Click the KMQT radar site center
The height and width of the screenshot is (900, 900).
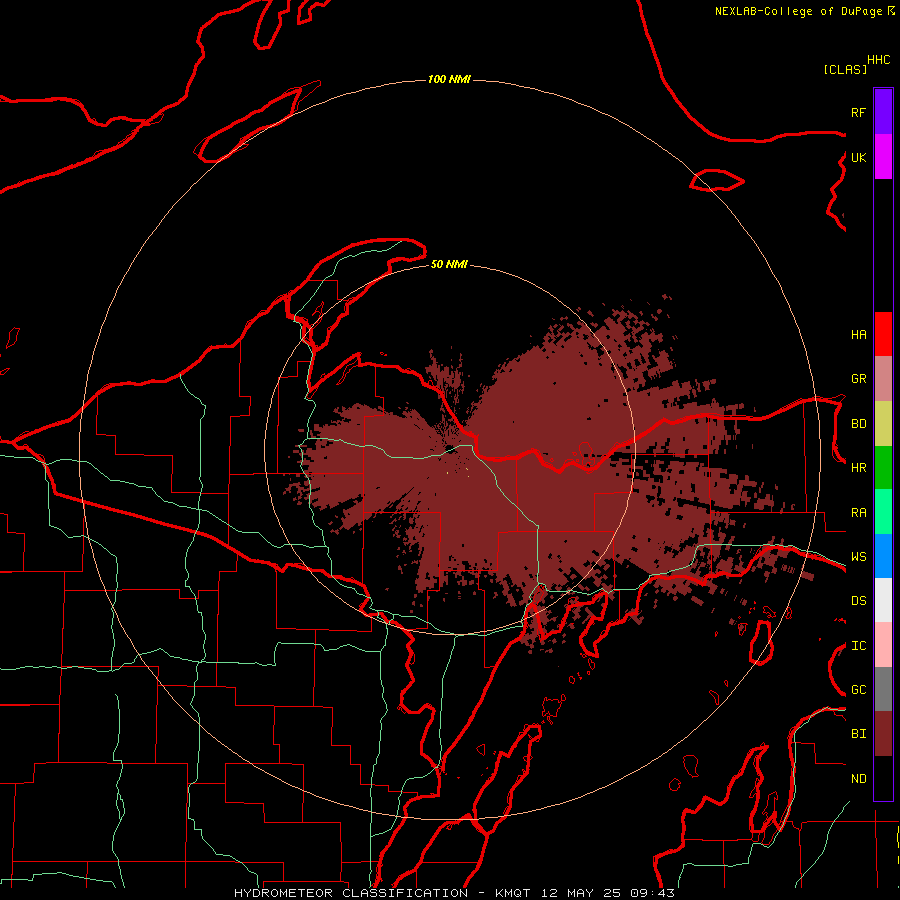[450, 450]
